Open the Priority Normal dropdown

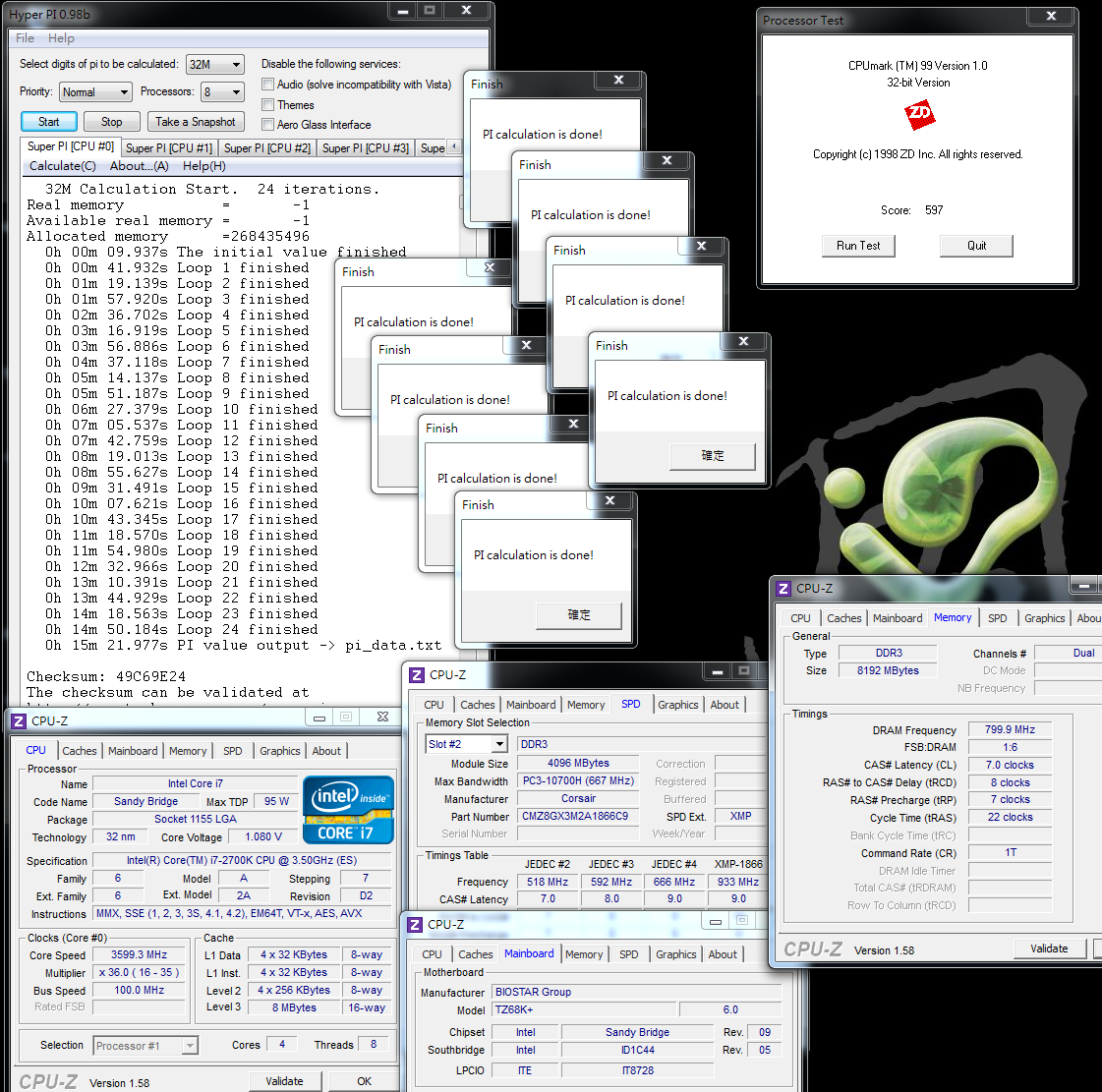point(95,92)
